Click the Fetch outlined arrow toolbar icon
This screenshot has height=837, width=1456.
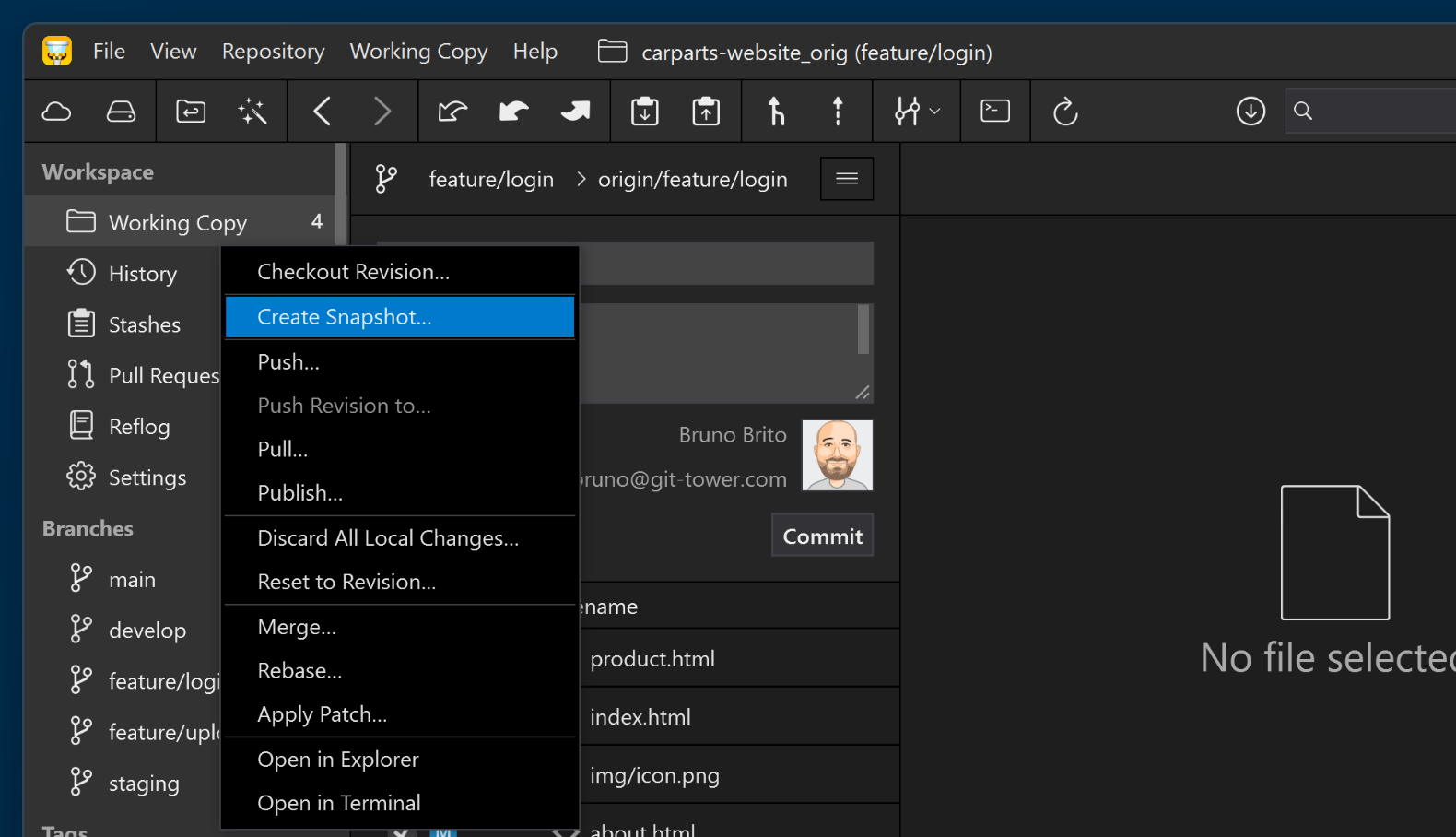452,112
